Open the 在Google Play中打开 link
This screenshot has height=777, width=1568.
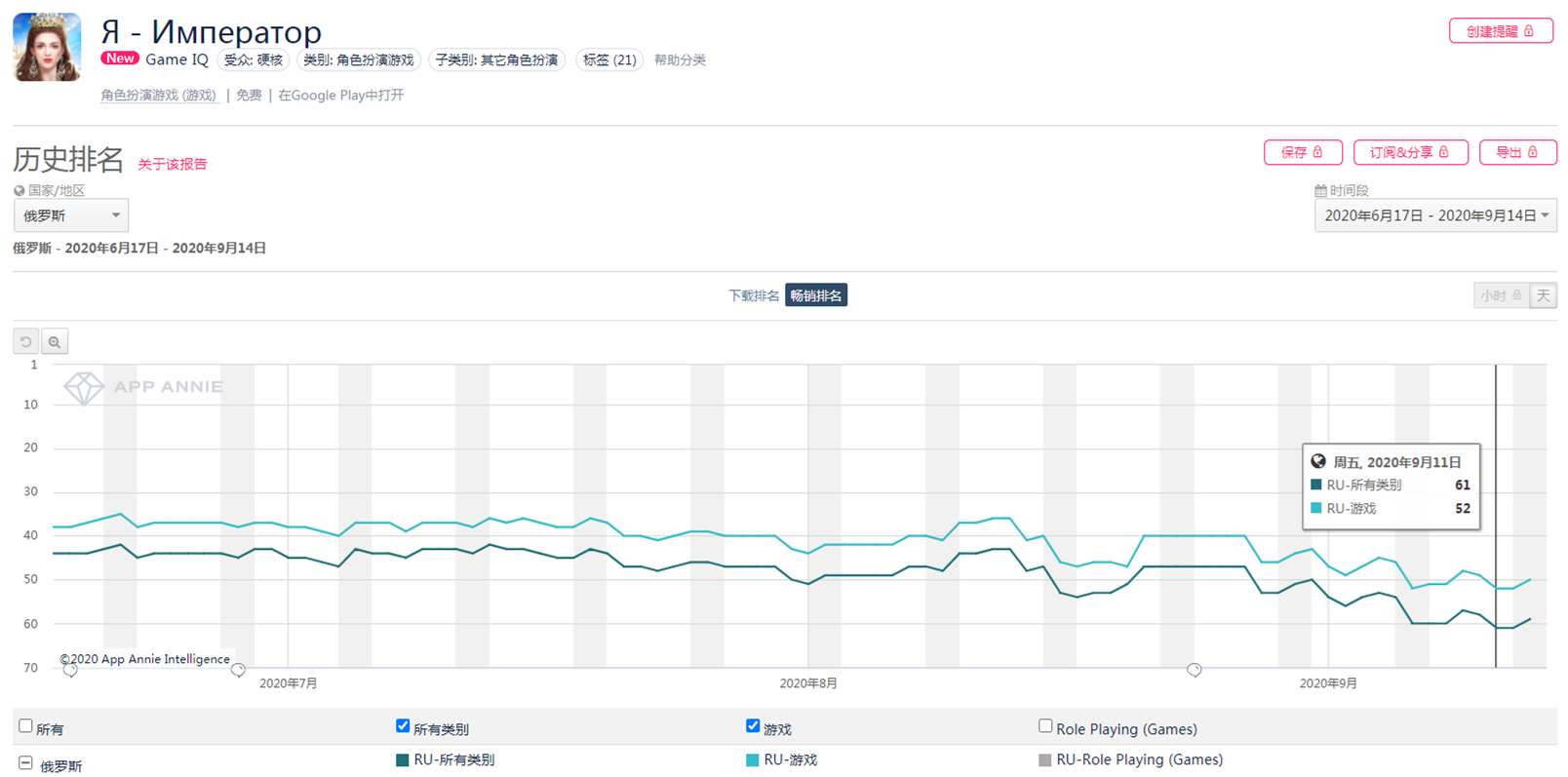point(340,96)
